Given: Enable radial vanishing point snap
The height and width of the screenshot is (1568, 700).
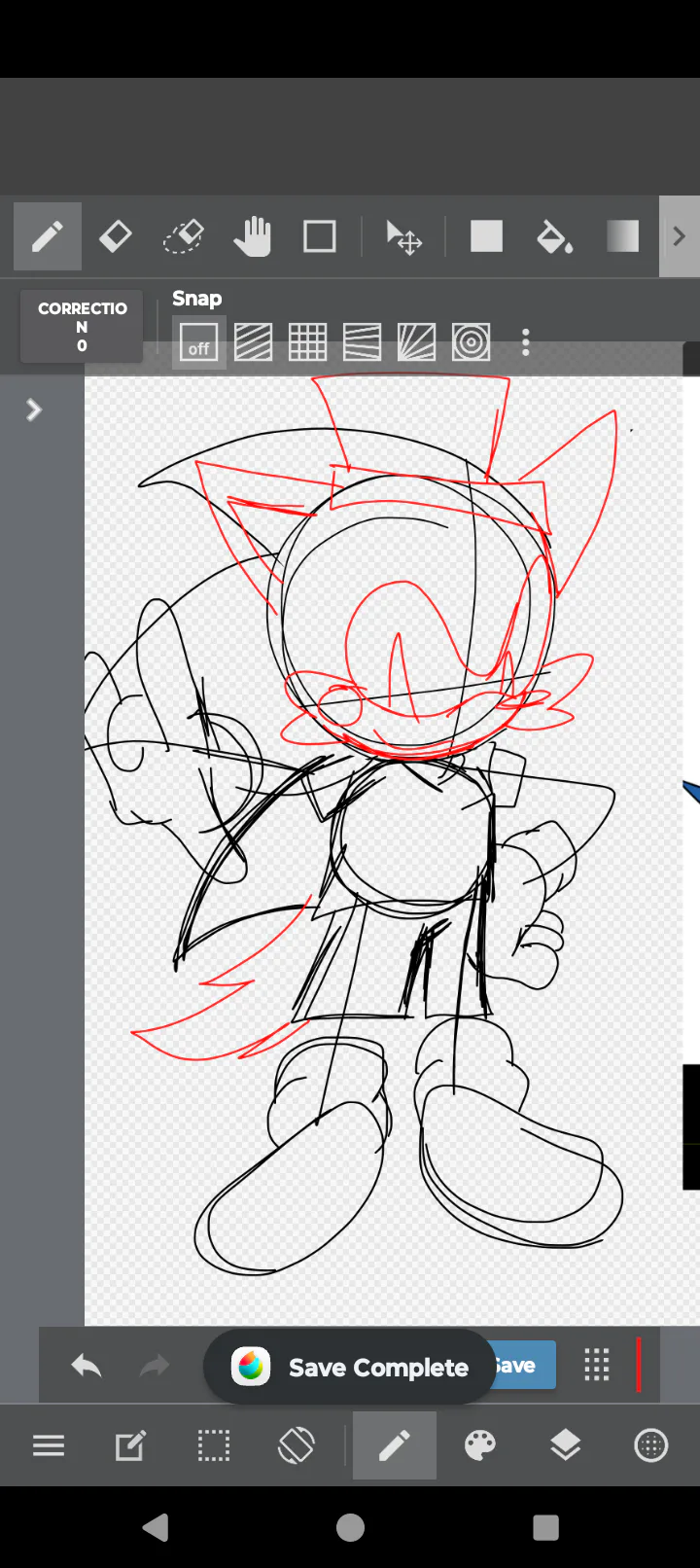Looking at the screenshot, I should [x=417, y=342].
